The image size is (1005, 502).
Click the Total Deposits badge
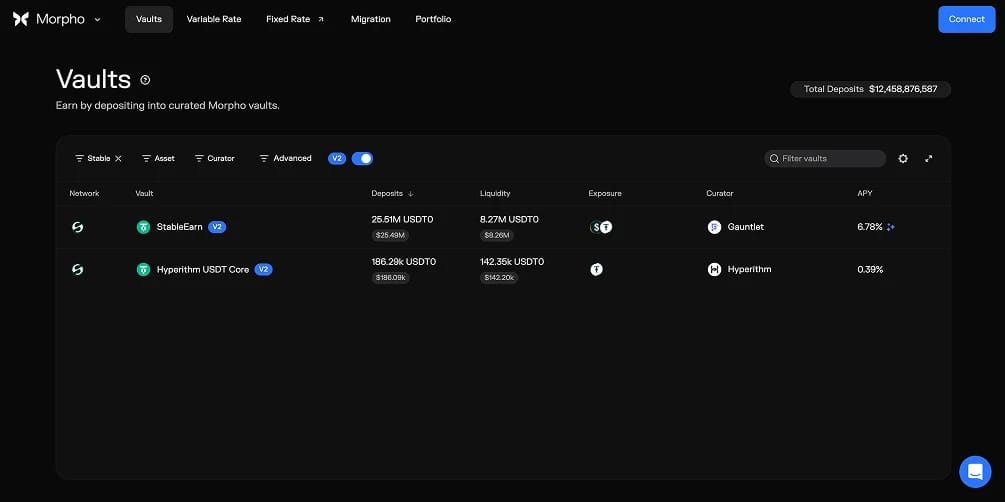coord(870,89)
